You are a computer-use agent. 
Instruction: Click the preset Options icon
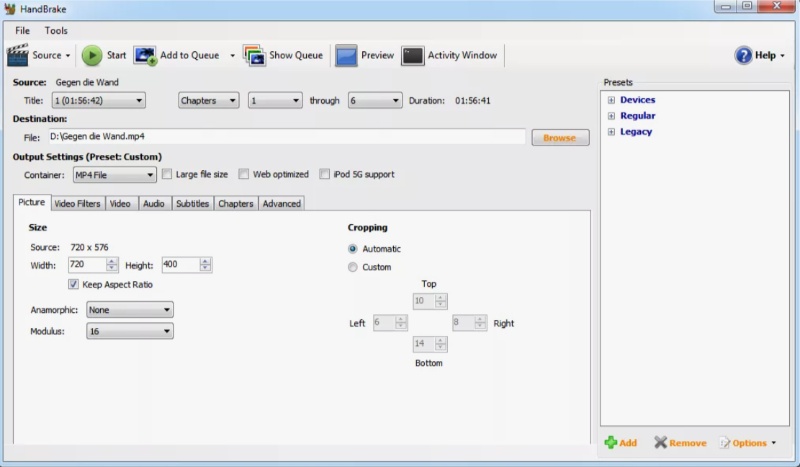coord(724,443)
